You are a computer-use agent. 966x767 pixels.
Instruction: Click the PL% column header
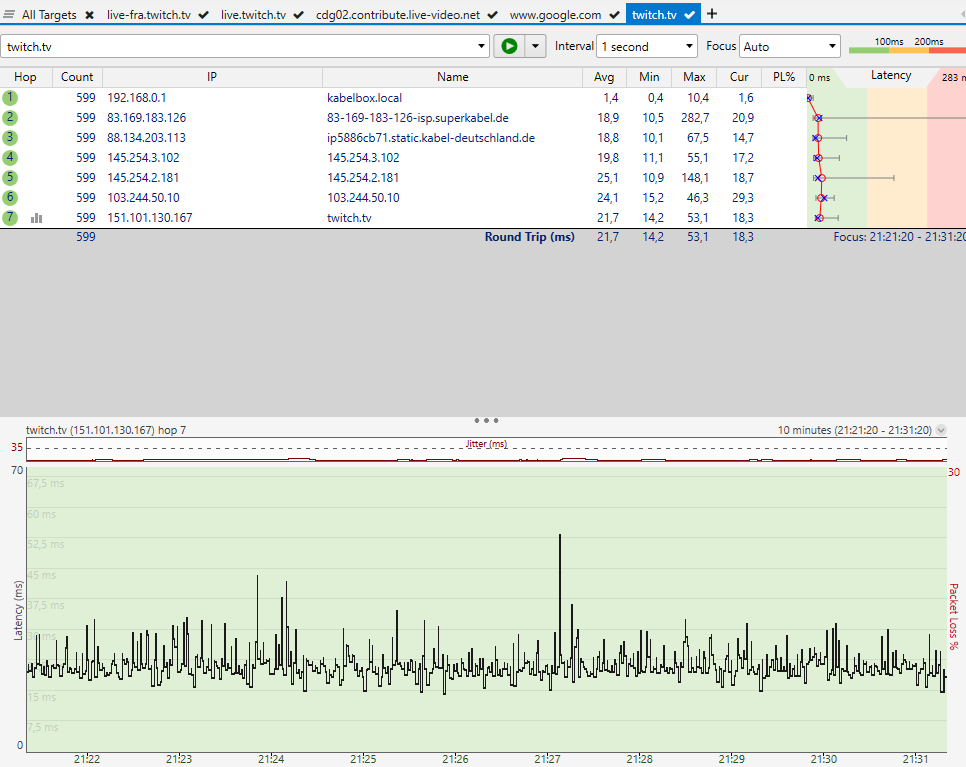[x=784, y=77]
